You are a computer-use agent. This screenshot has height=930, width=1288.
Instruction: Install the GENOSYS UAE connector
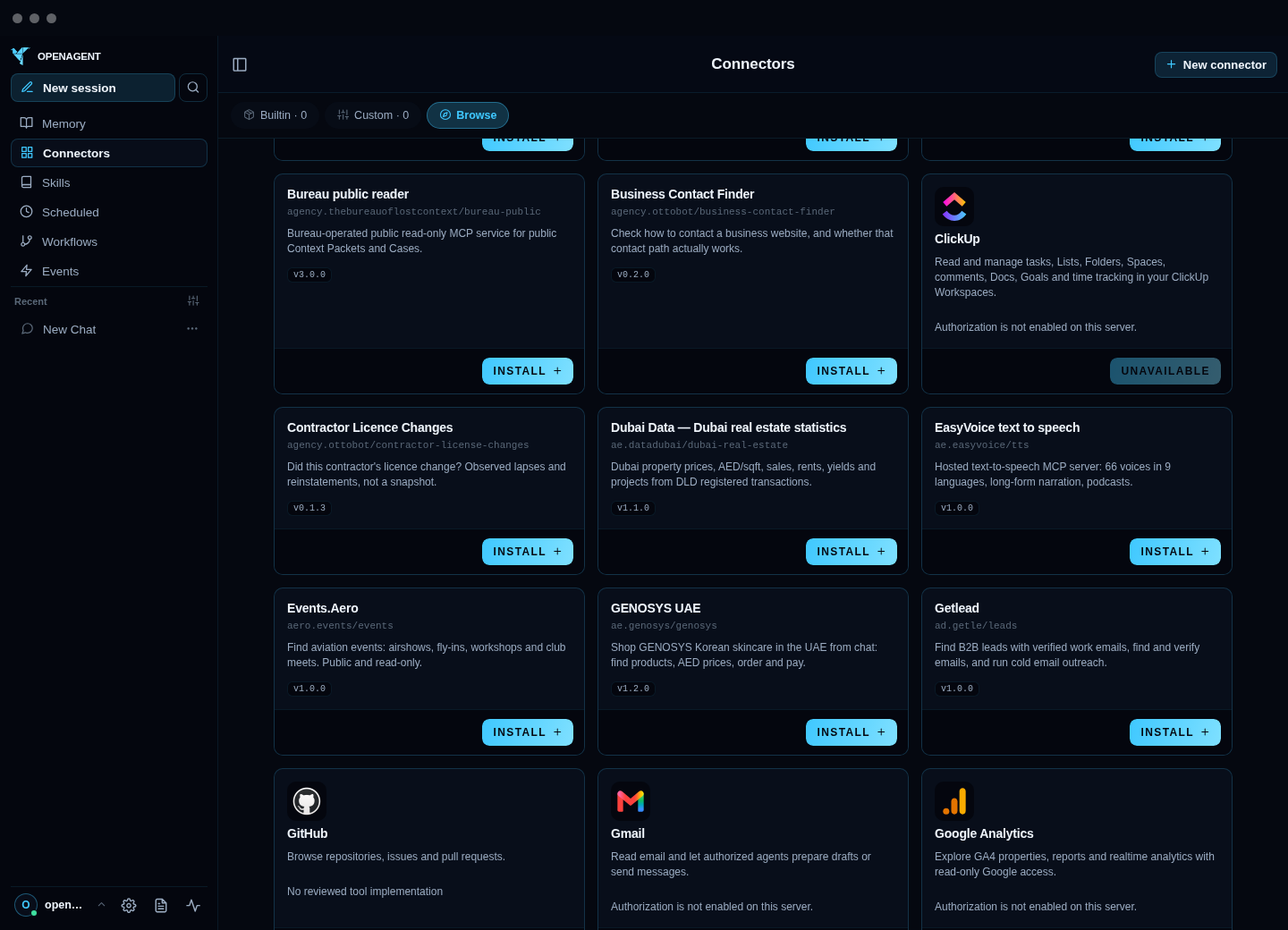(x=852, y=732)
